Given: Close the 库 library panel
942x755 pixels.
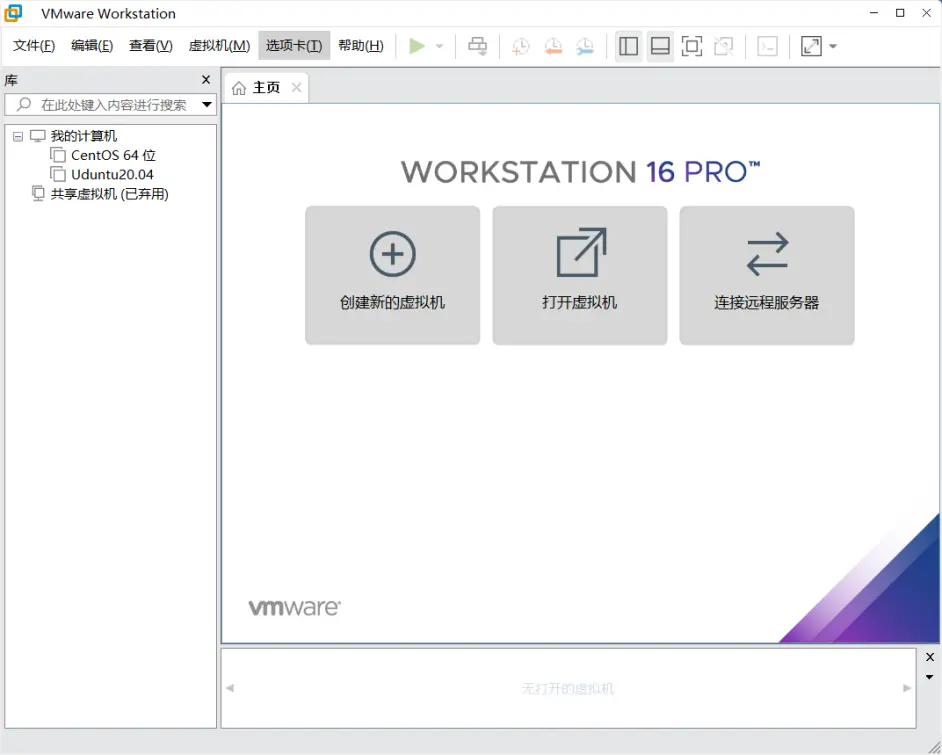Looking at the screenshot, I should (x=206, y=79).
